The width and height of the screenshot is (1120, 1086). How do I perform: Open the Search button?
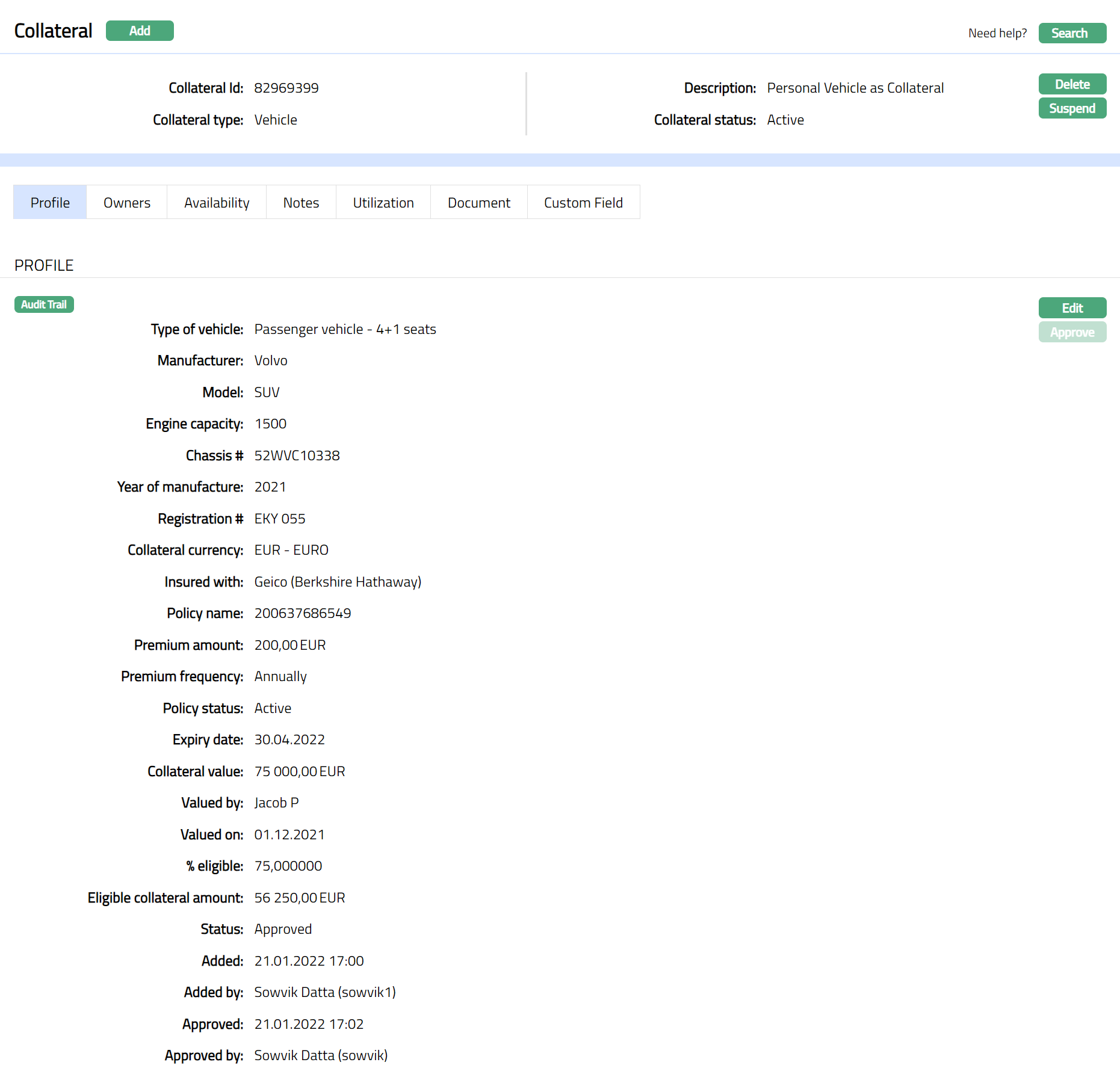[1071, 33]
